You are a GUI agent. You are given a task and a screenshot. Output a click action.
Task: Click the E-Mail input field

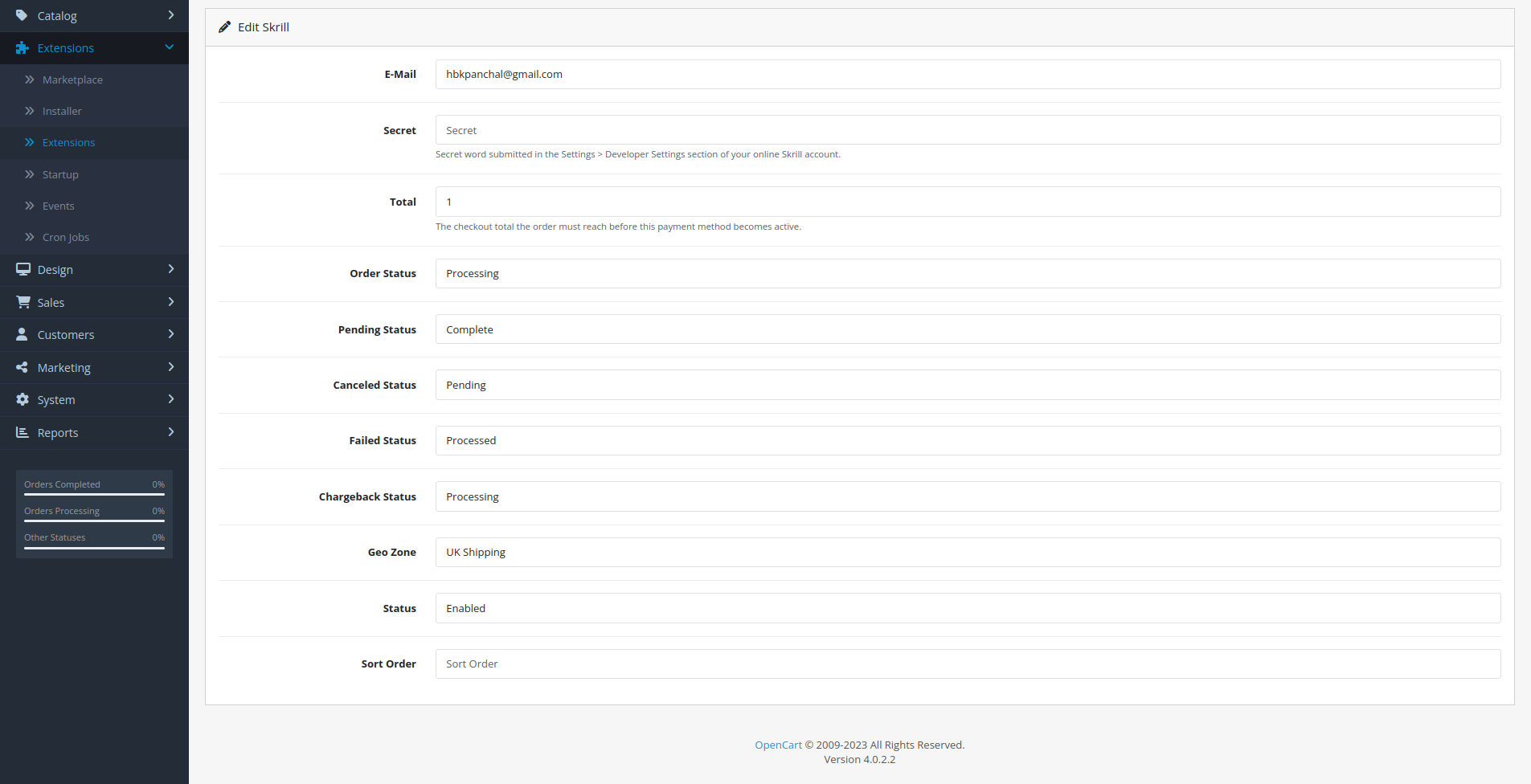click(968, 74)
